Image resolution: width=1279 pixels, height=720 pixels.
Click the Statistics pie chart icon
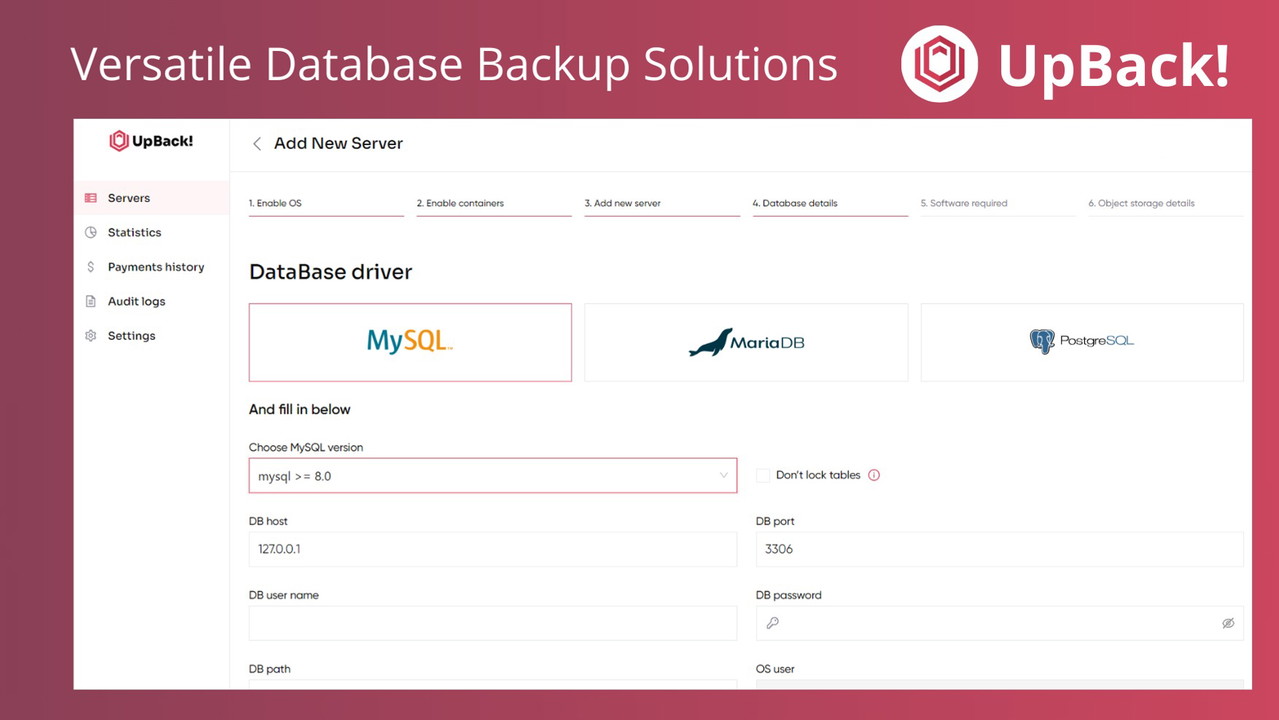click(x=91, y=232)
